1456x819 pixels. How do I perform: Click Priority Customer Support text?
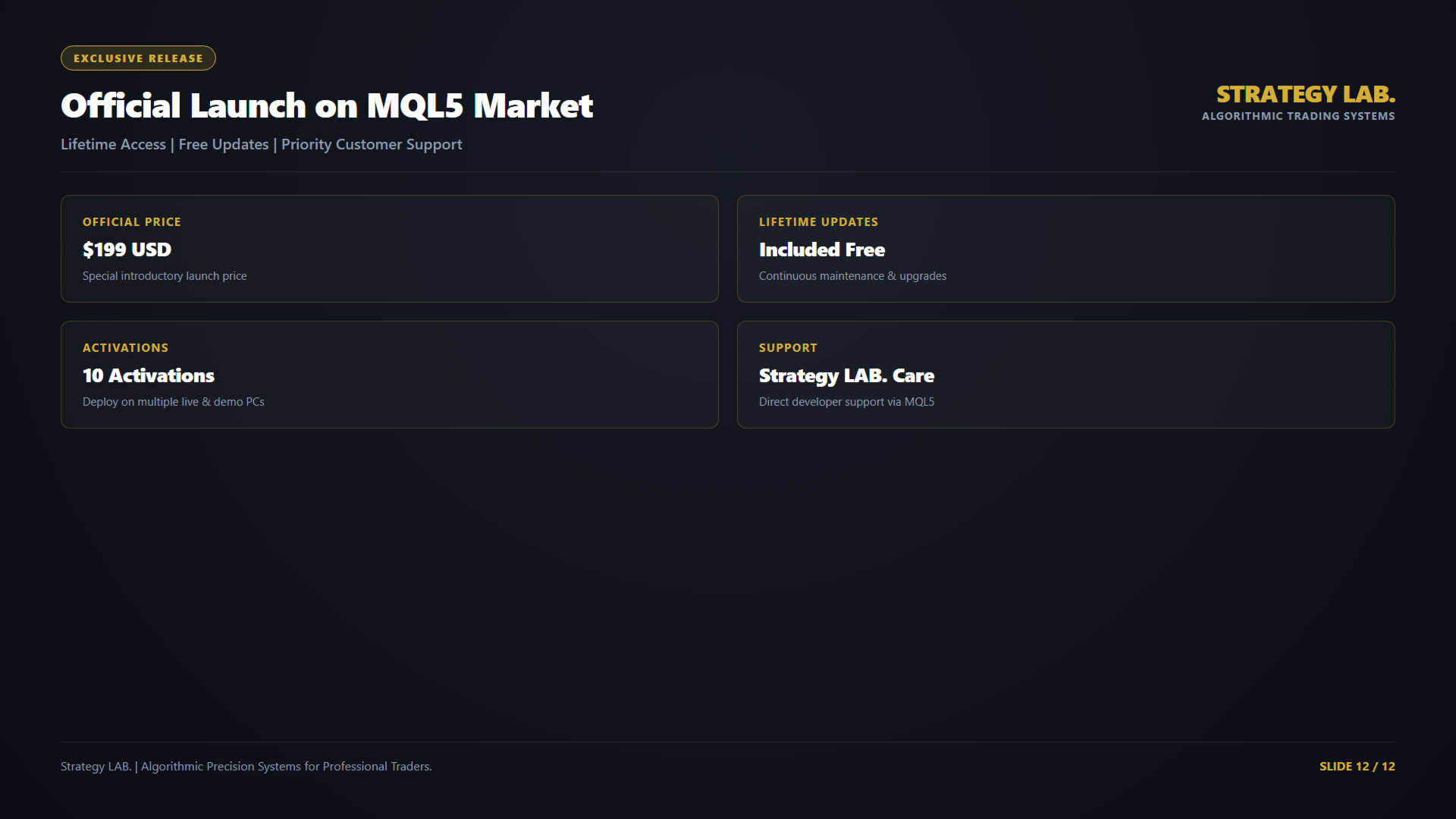pyautogui.click(x=372, y=144)
